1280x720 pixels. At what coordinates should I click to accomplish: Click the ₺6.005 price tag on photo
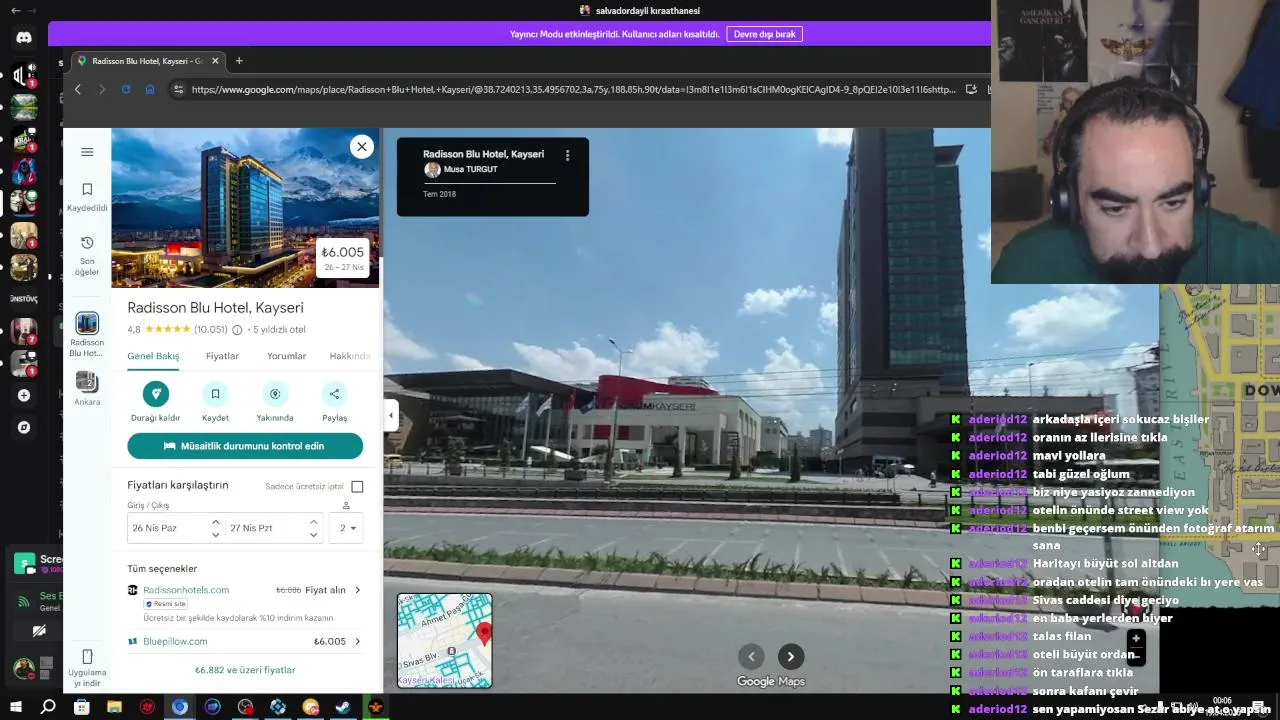coord(343,258)
